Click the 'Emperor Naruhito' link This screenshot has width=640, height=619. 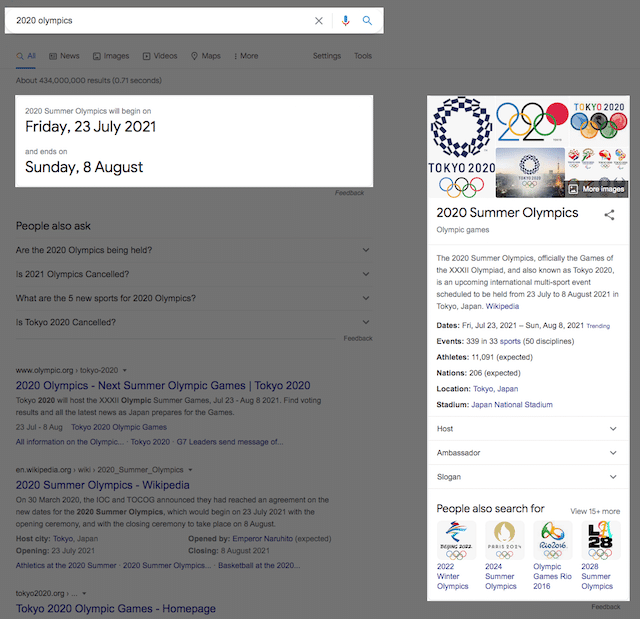262,539
